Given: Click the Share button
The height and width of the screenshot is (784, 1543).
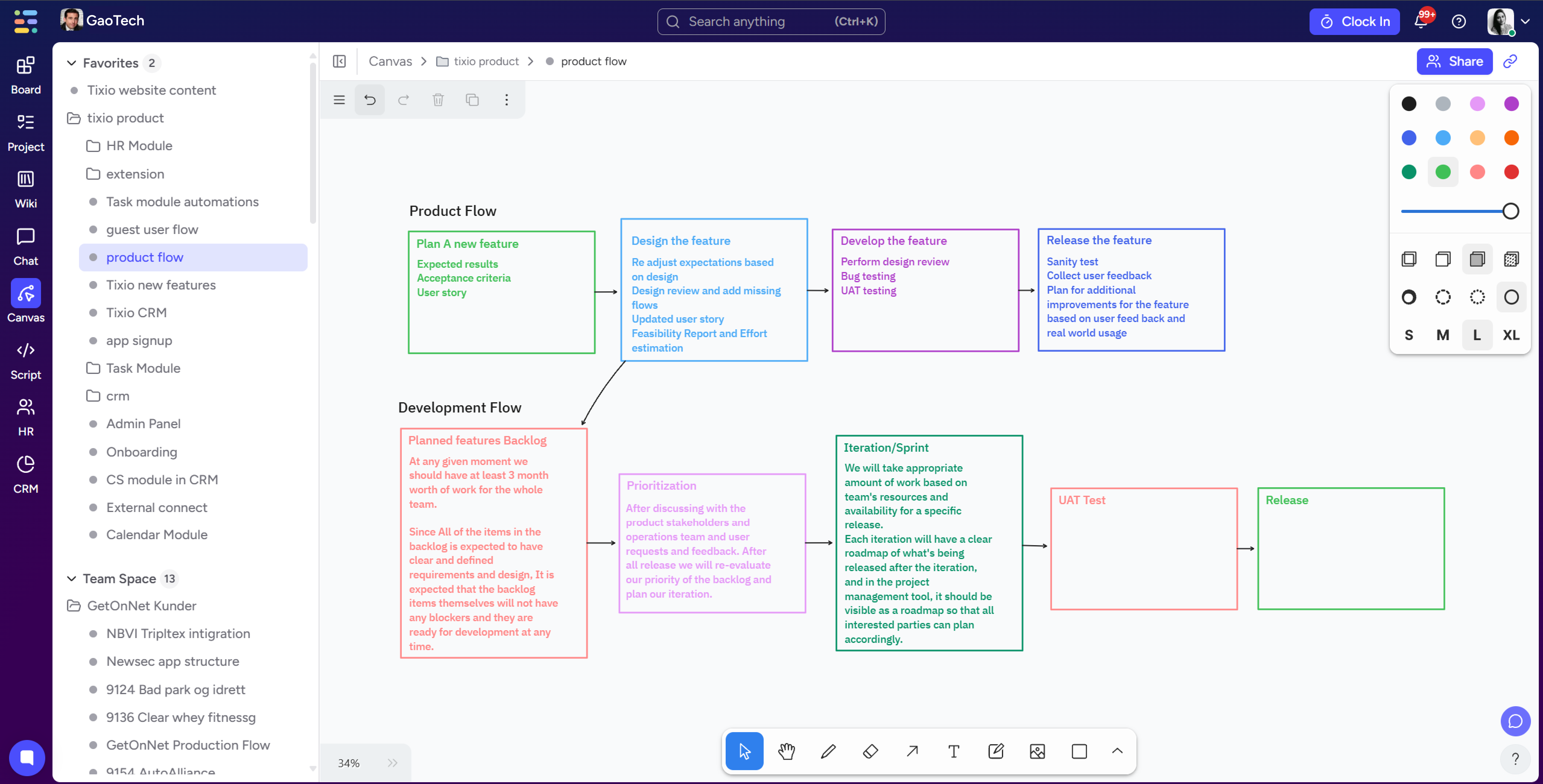Looking at the screenshot, I should pyautogui.click(x=1454, y=61).
